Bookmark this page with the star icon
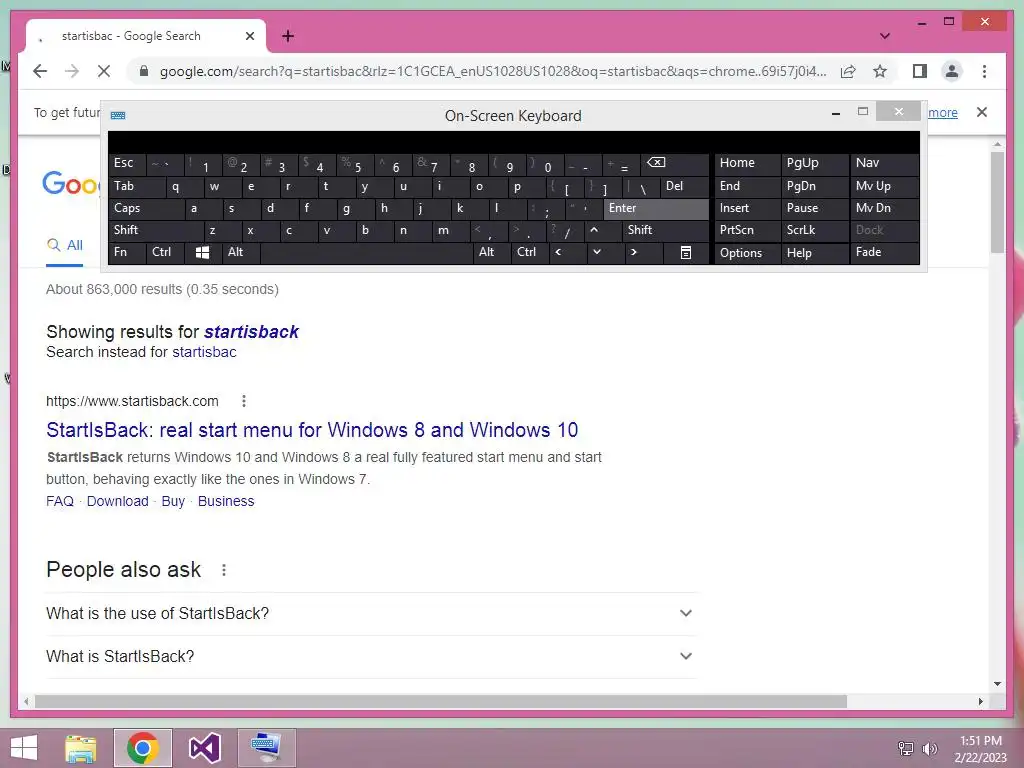This screenshot has height=768, width=1024. 880,71
